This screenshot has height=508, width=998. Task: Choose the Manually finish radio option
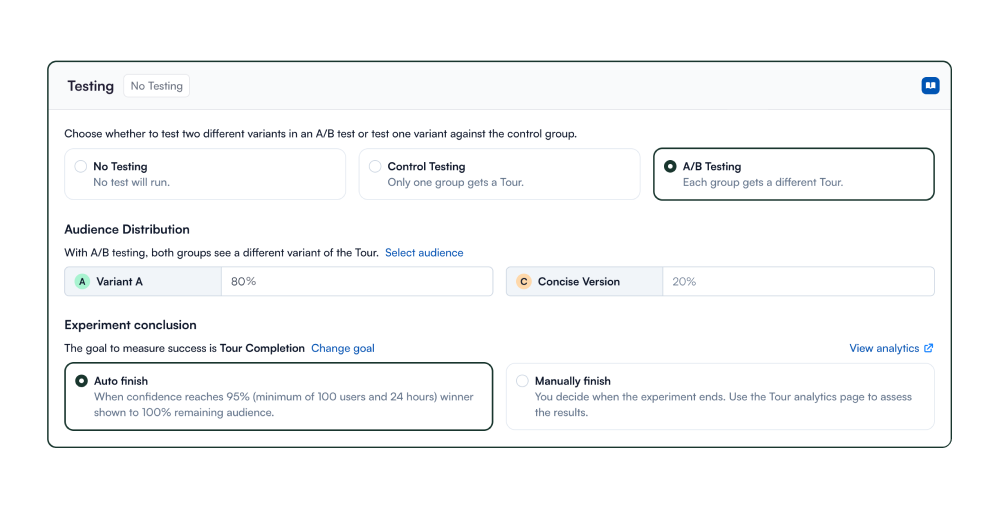point(522,381)
